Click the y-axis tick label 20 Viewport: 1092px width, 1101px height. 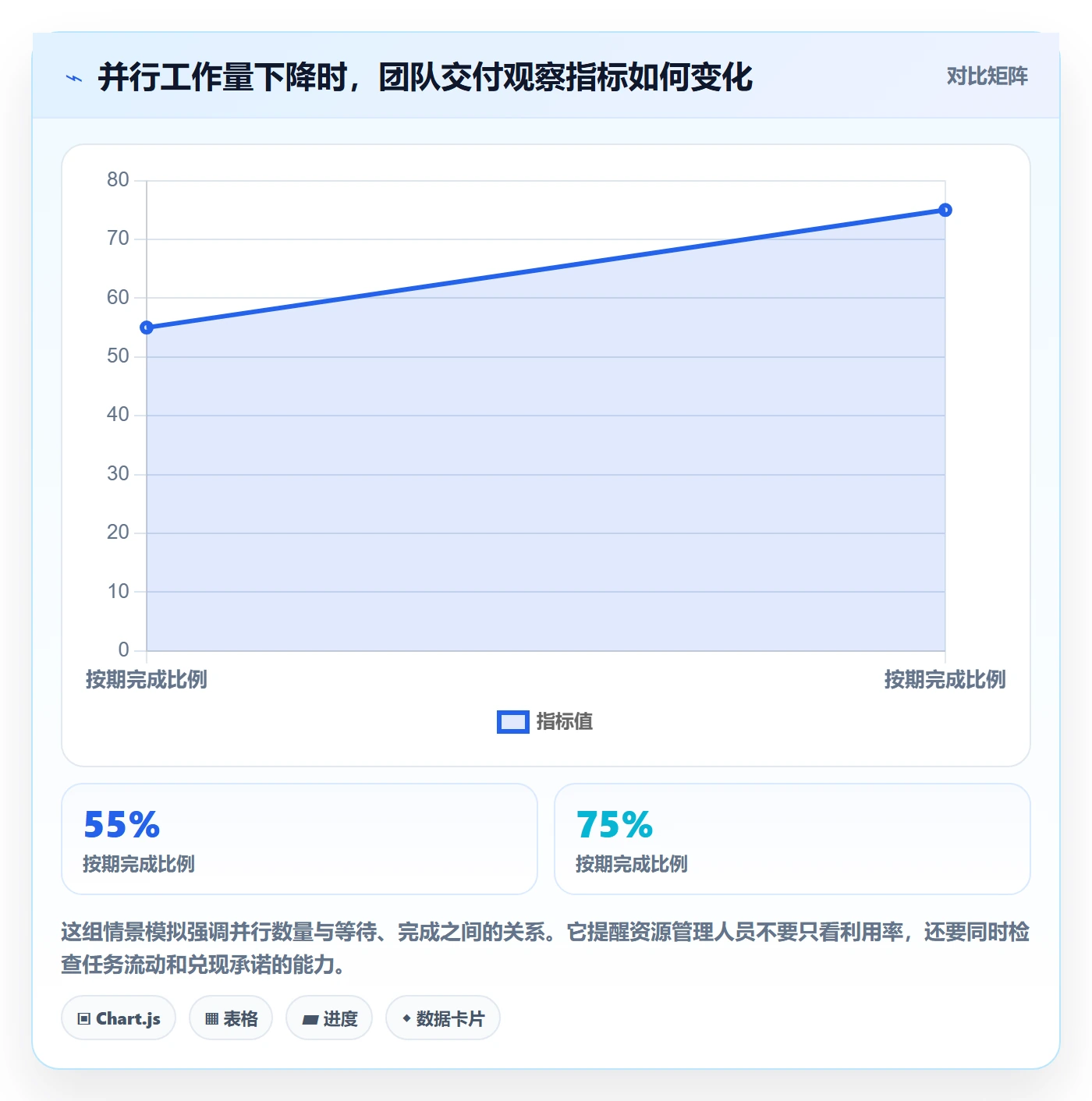tap(118, 533)
